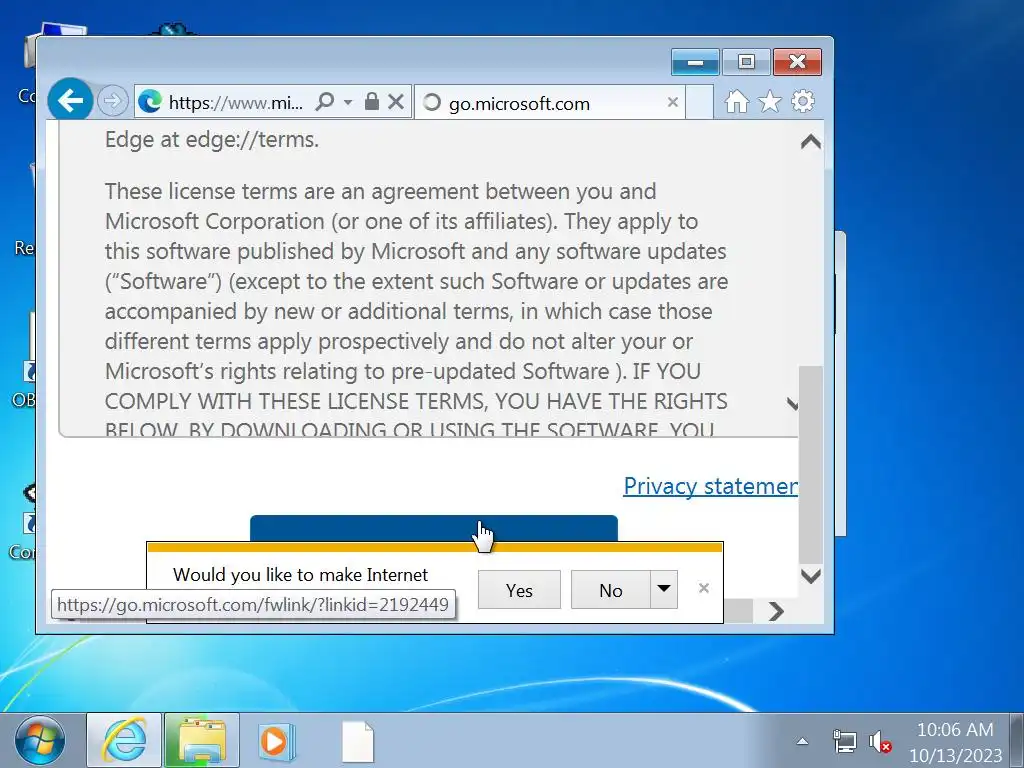Open the Windows Start menu
The image size is (1024, 768).
[x=40, y=741]
